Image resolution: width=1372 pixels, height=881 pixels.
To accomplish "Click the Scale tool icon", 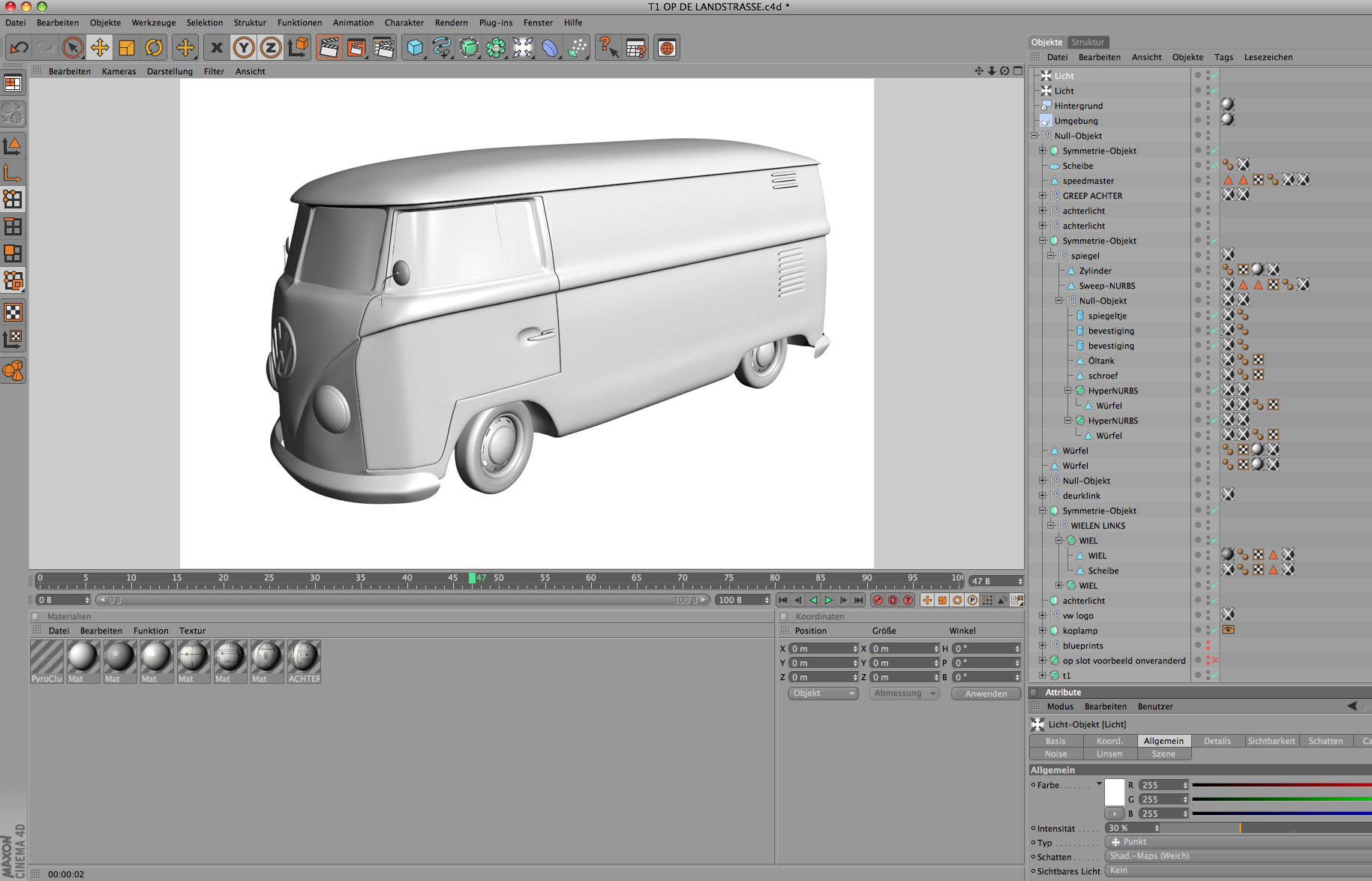I will [127, 48].
